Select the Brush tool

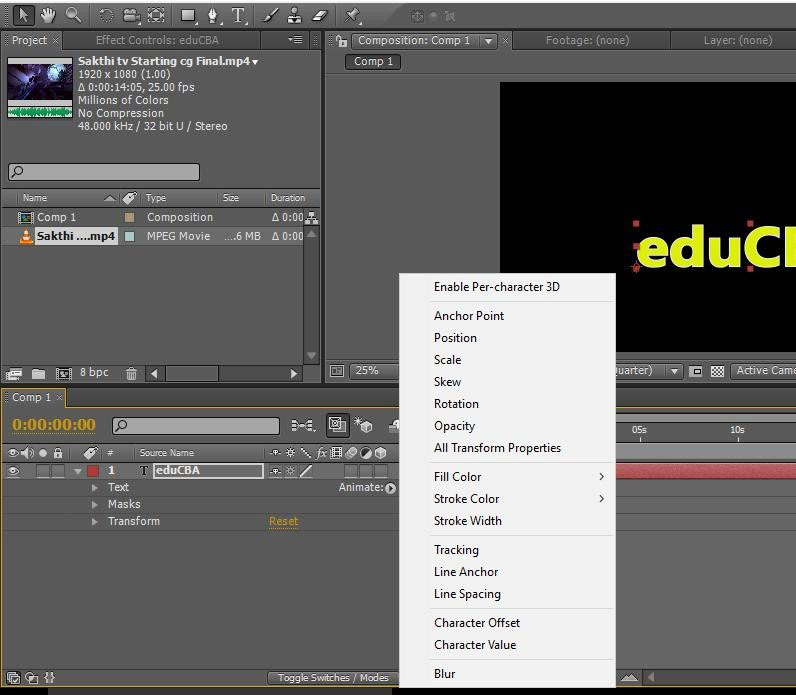(x=271, y=15)
